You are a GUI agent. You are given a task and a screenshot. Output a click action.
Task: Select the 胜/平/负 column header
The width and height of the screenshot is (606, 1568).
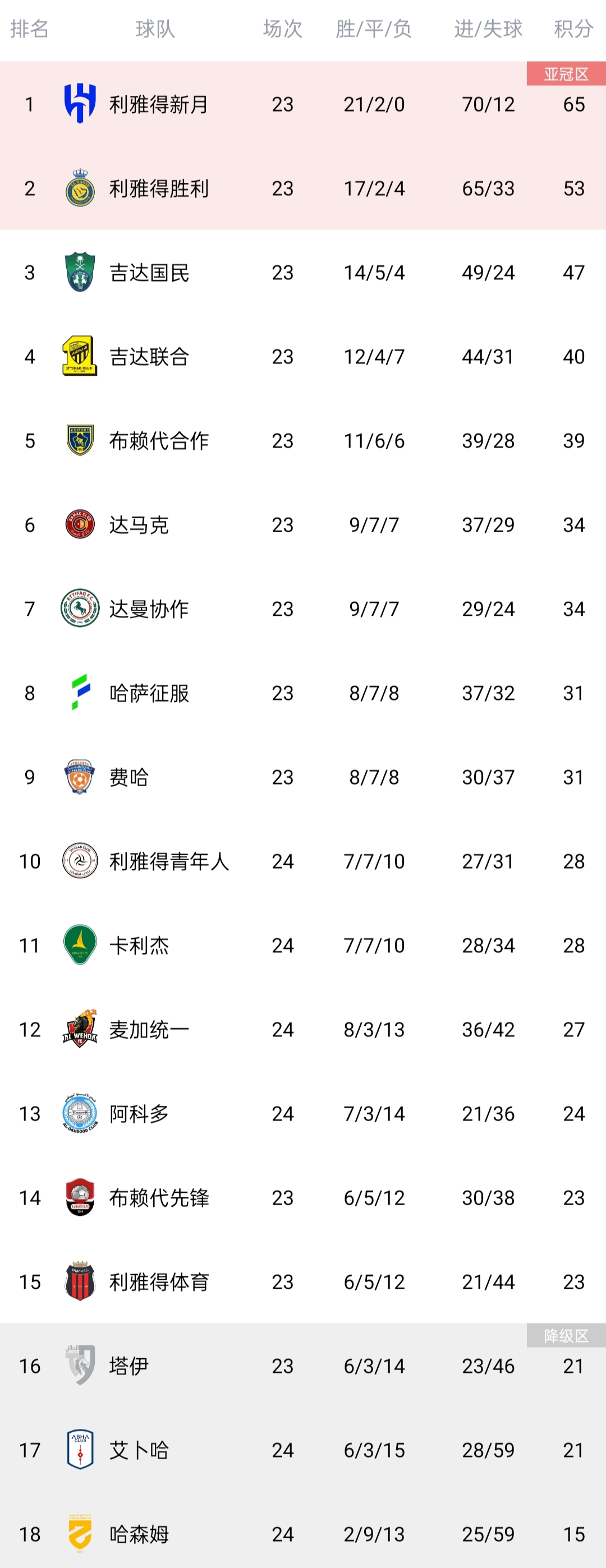(374, 29)
